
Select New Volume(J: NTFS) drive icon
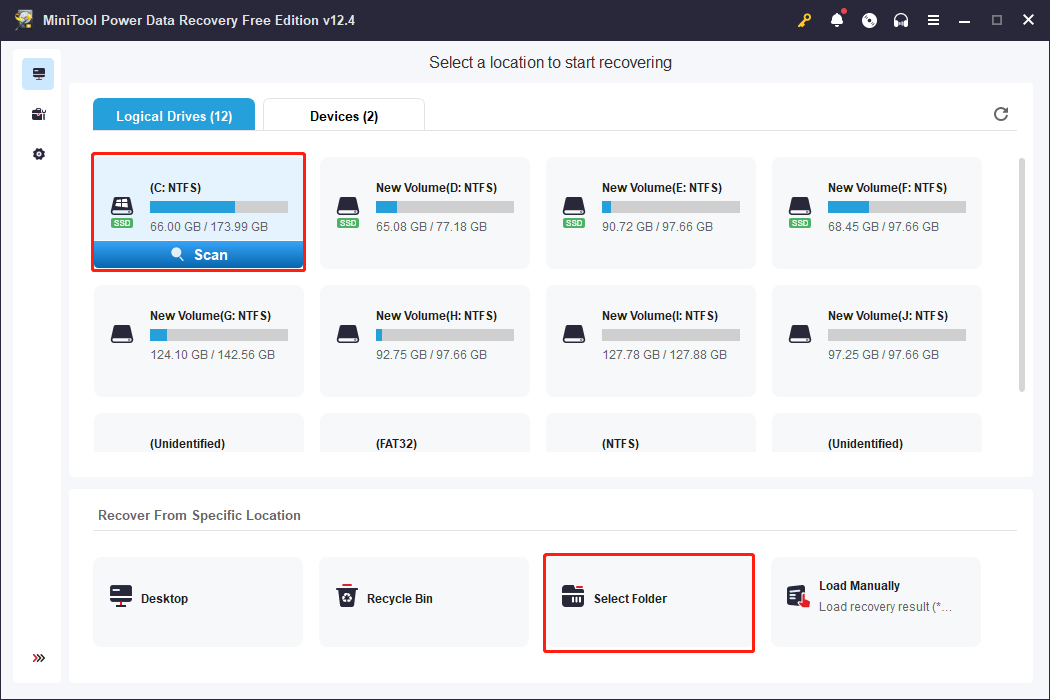(800, 334)
